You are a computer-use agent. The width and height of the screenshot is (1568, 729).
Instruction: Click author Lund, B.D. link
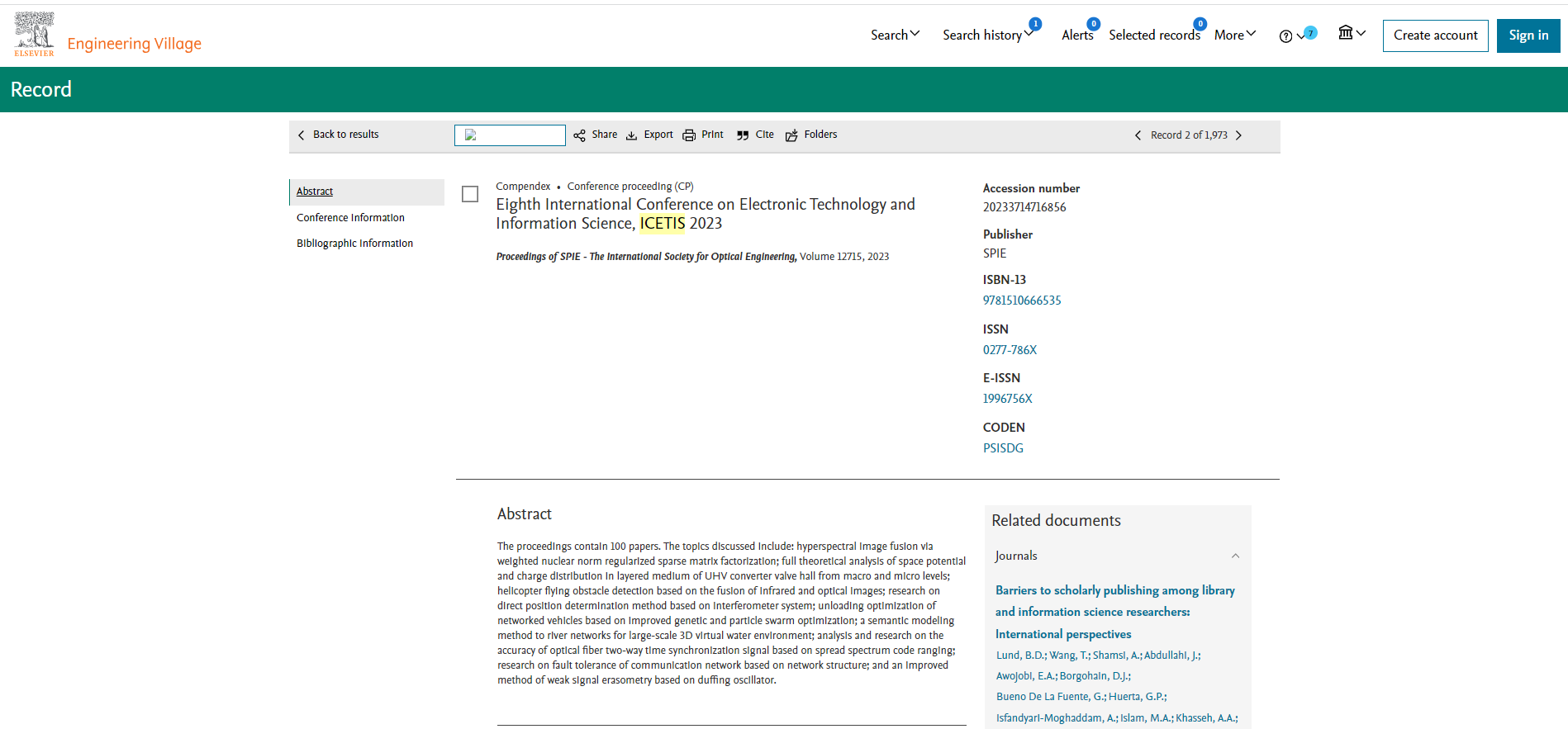point(1021,656)
